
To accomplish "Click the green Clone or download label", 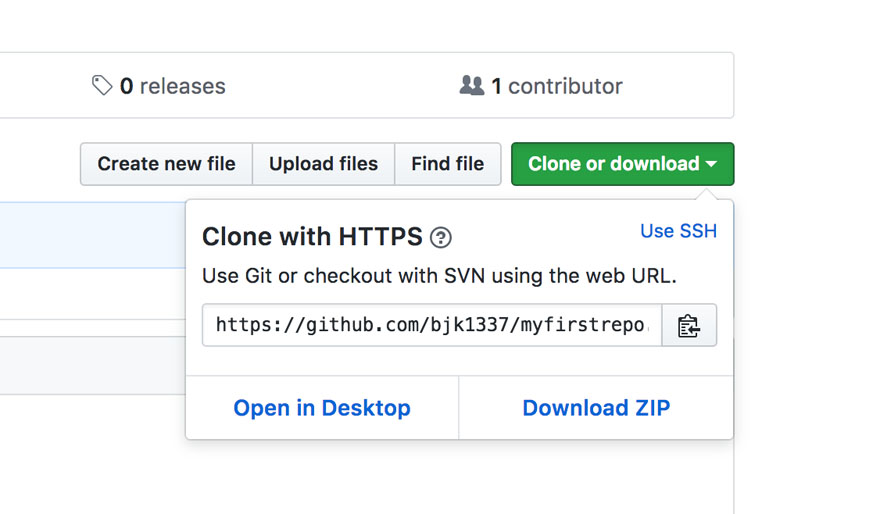I will click(613, 164).
